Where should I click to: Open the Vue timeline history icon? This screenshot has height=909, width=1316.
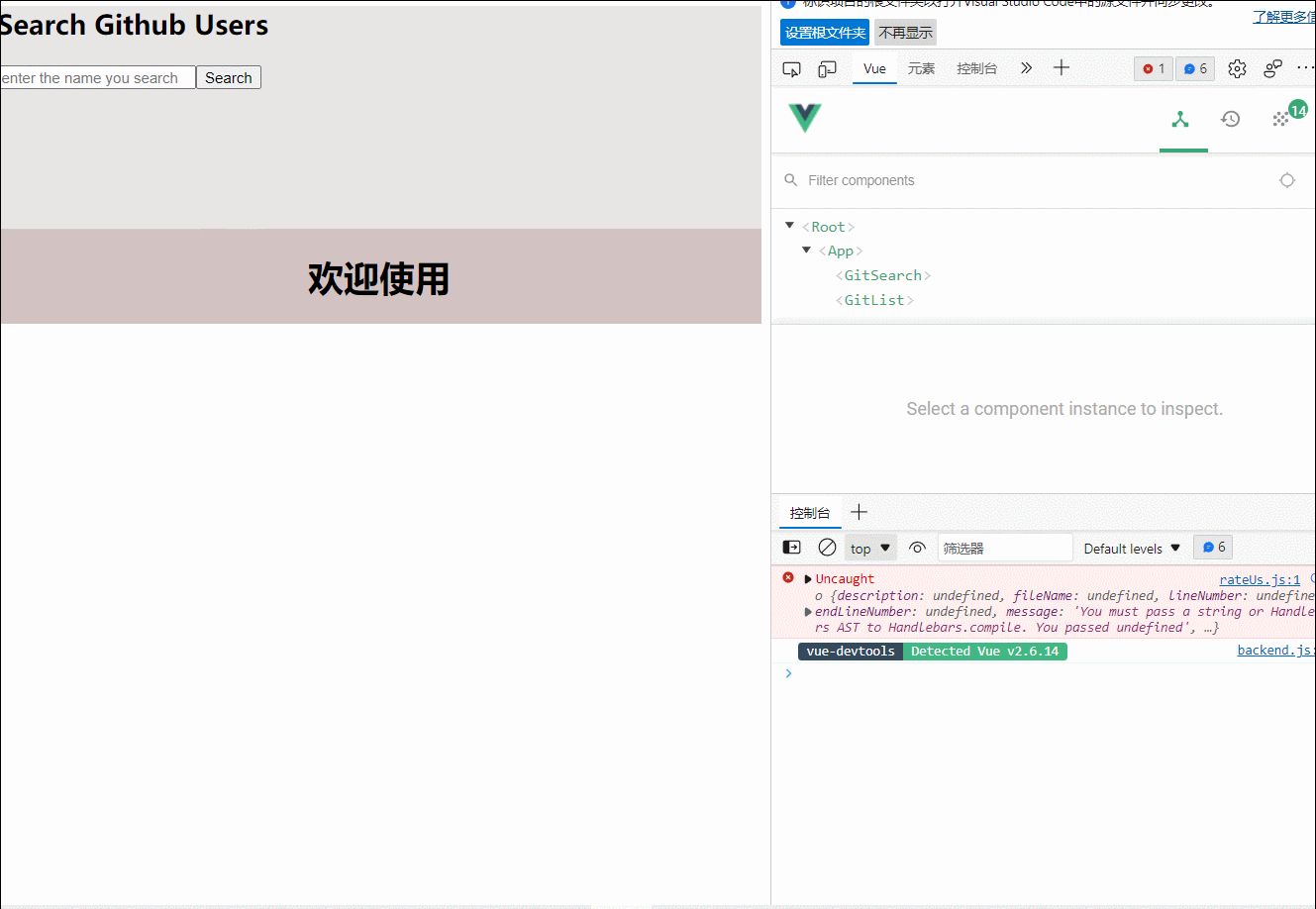1230,118
